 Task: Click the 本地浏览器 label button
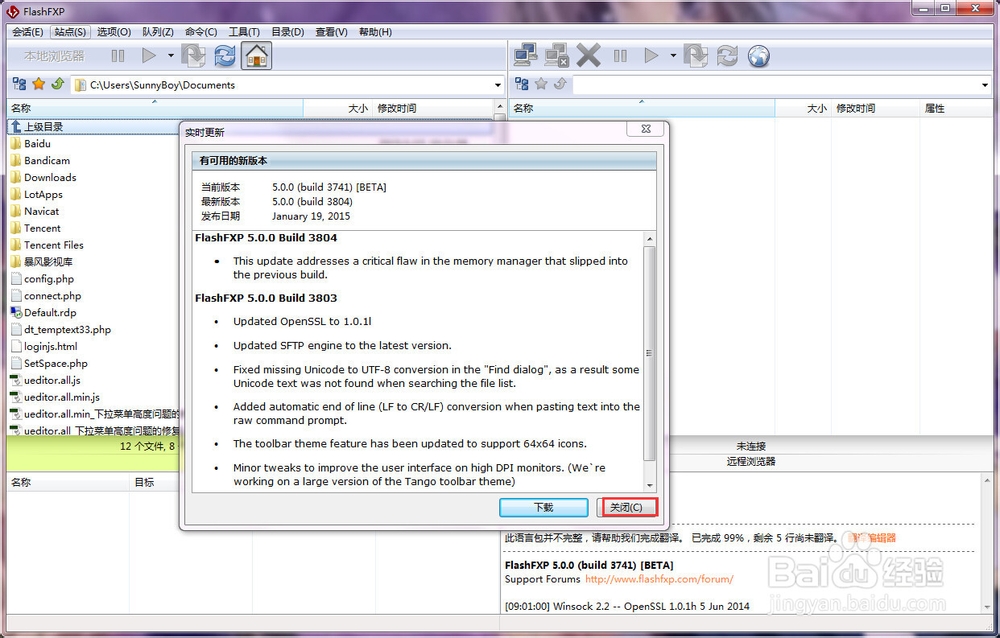tap(54, 56)
